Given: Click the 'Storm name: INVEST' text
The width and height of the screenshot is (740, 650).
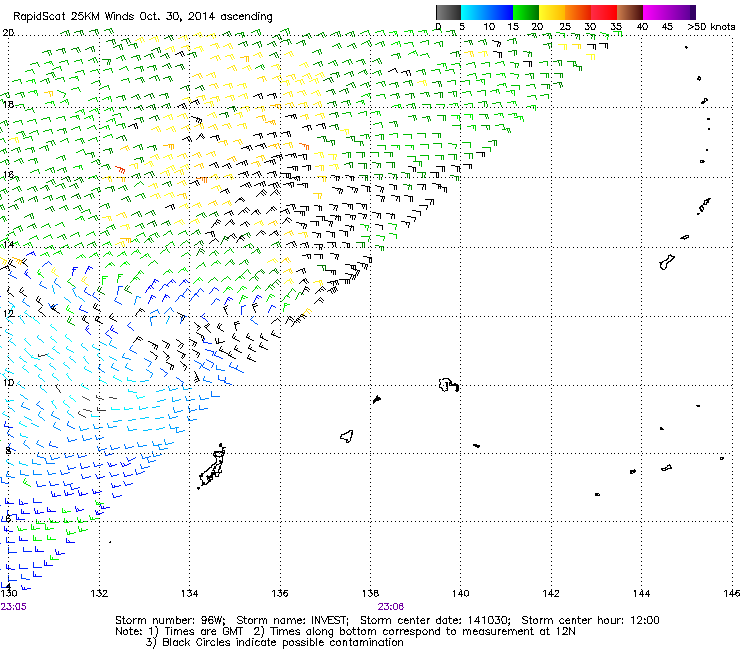Looking at the screenshot, I should click(x=292, y=620).
